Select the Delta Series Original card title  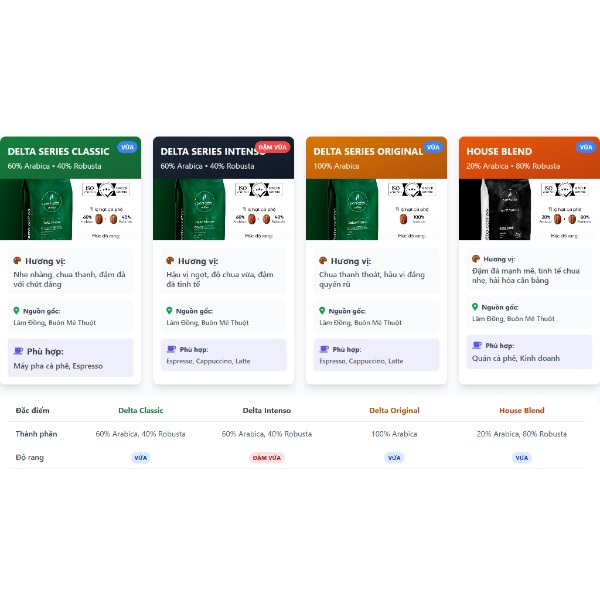(x=368, y=152)
